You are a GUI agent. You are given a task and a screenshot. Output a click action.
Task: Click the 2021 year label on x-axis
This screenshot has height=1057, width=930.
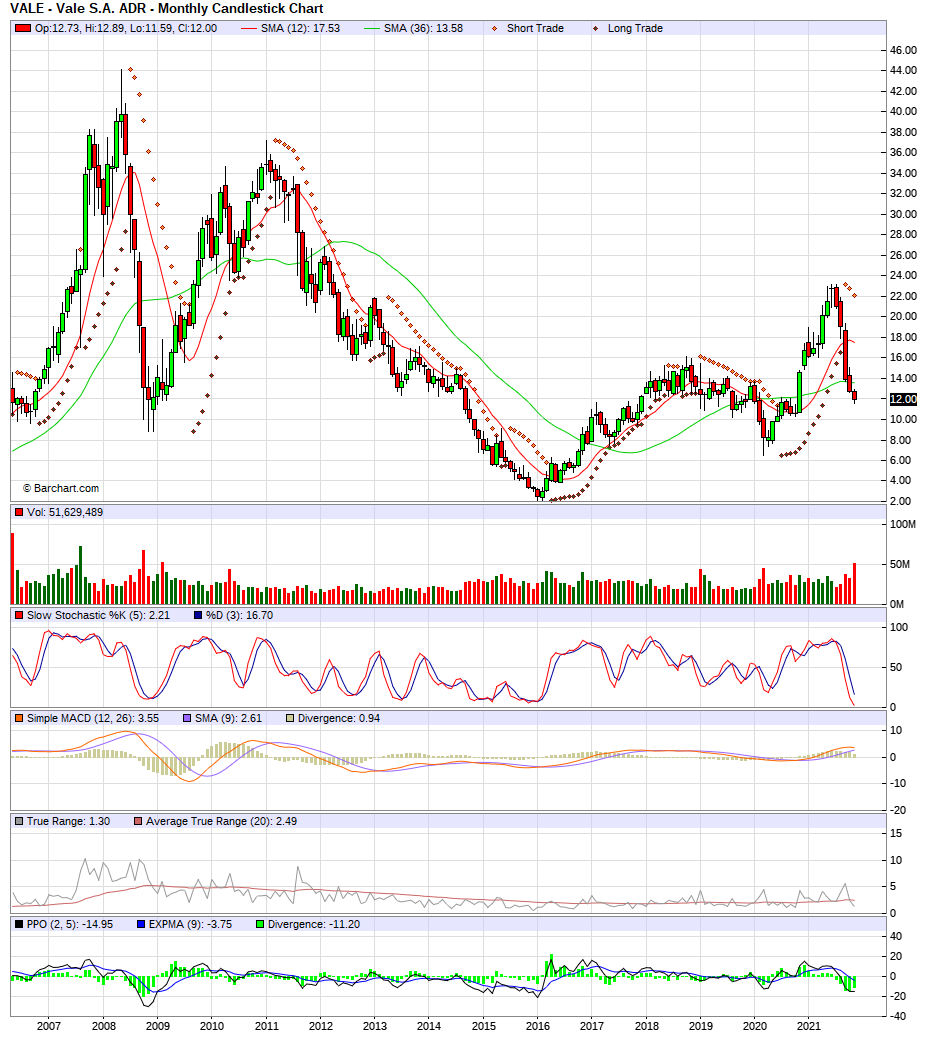[x=809, y=1026]
